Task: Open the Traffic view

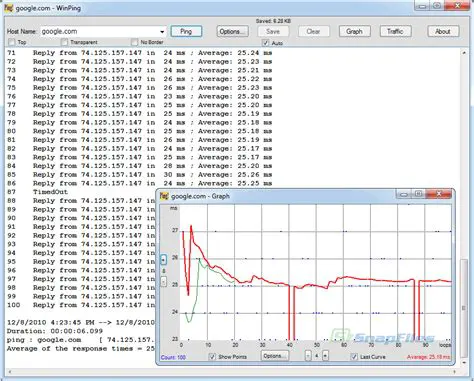Action: click(x=395, y=31)
